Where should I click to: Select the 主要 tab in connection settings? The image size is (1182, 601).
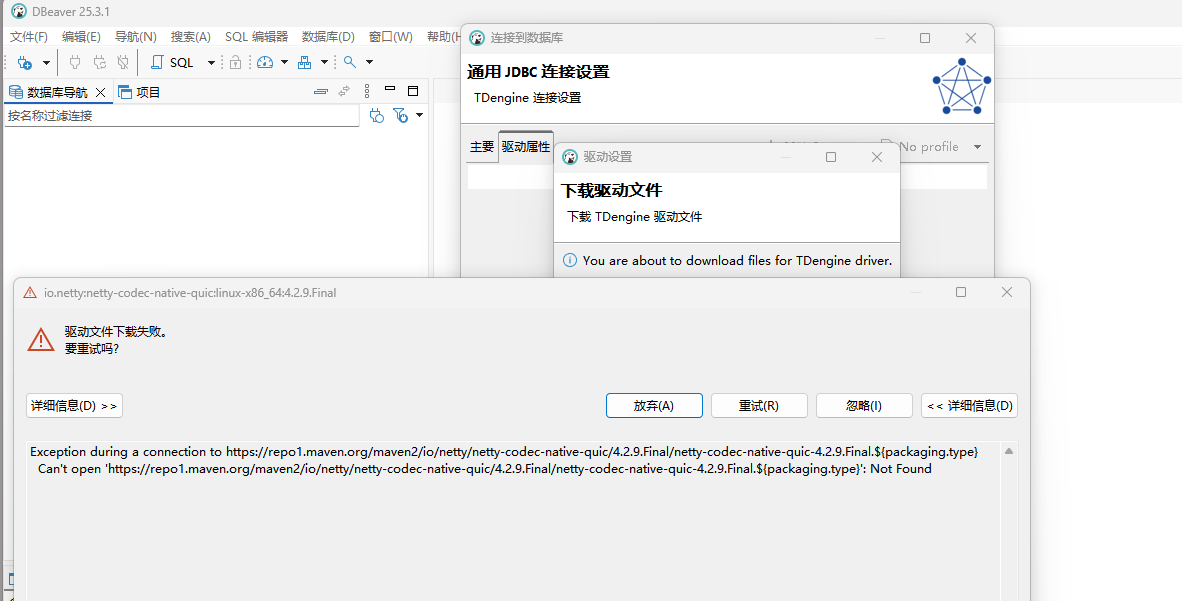coord(482,147)
